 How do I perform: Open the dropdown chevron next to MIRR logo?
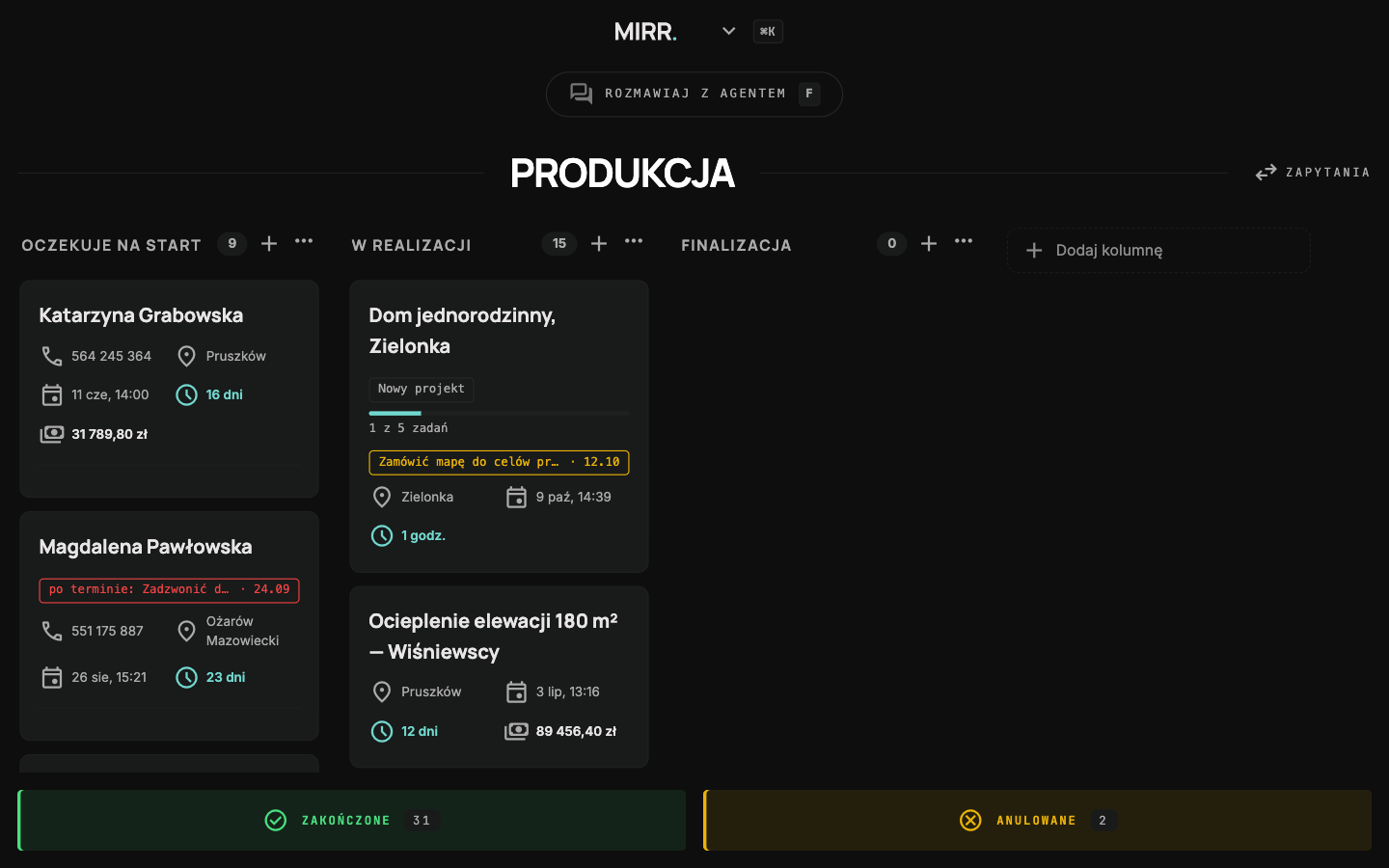[728, 31]
